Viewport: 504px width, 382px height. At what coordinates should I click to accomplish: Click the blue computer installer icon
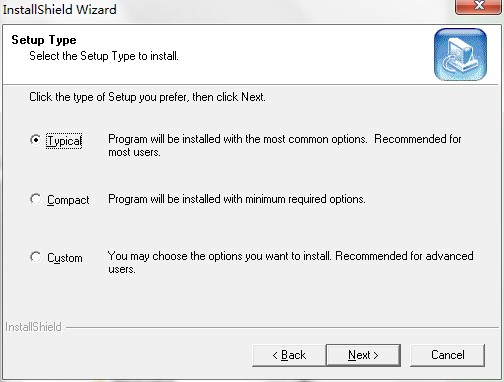[x=460, y=54]
